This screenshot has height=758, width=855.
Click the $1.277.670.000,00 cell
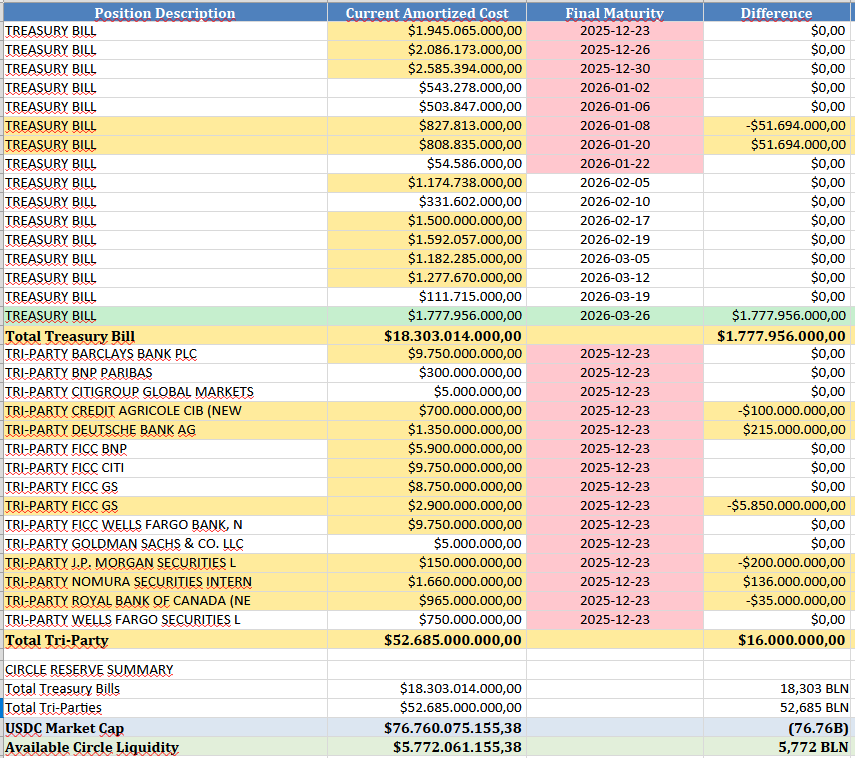tap(426, 278)
